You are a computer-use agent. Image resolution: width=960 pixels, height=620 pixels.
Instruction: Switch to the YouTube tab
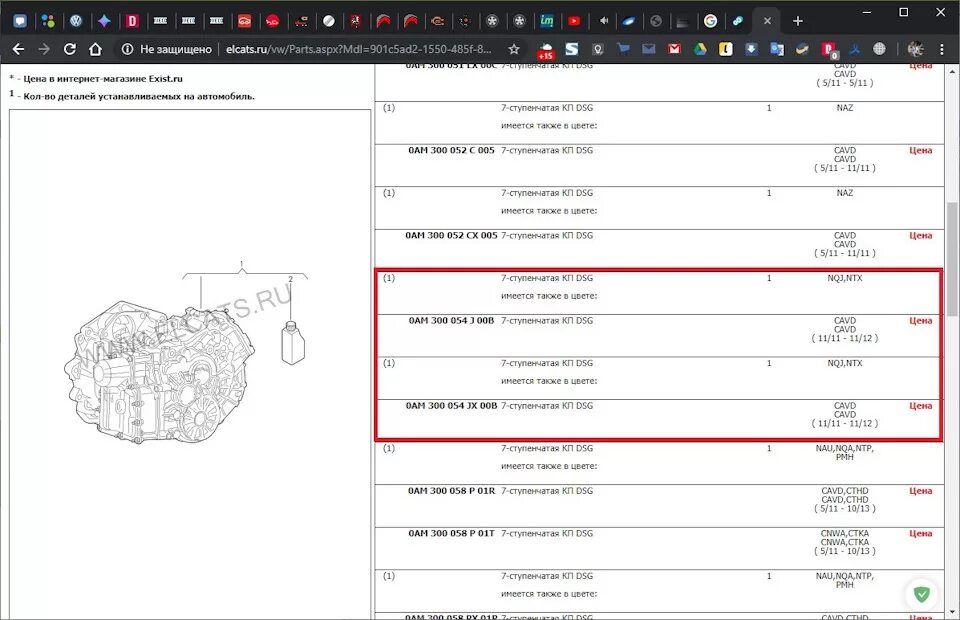coord(574,21)
